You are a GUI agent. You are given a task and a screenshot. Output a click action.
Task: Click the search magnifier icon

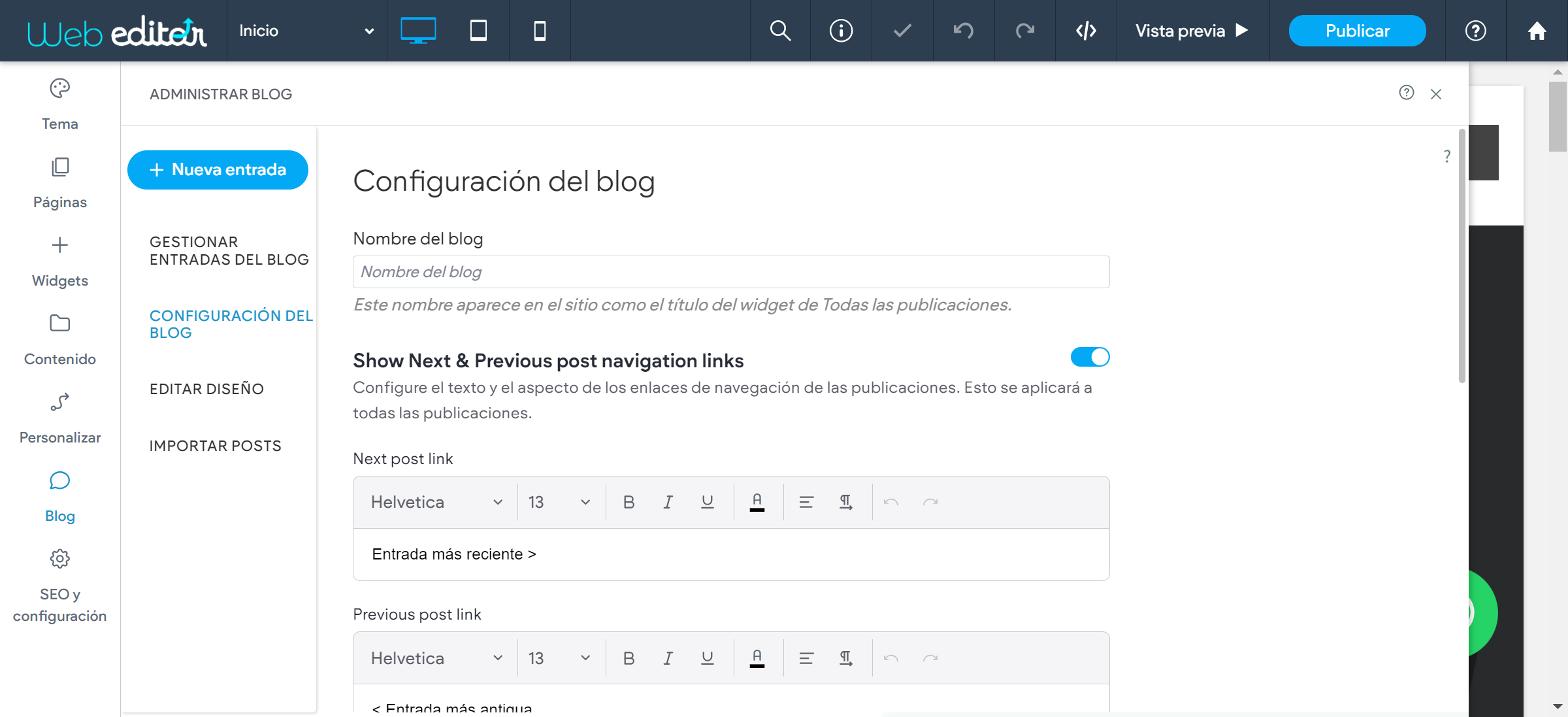tap(780, 31)
